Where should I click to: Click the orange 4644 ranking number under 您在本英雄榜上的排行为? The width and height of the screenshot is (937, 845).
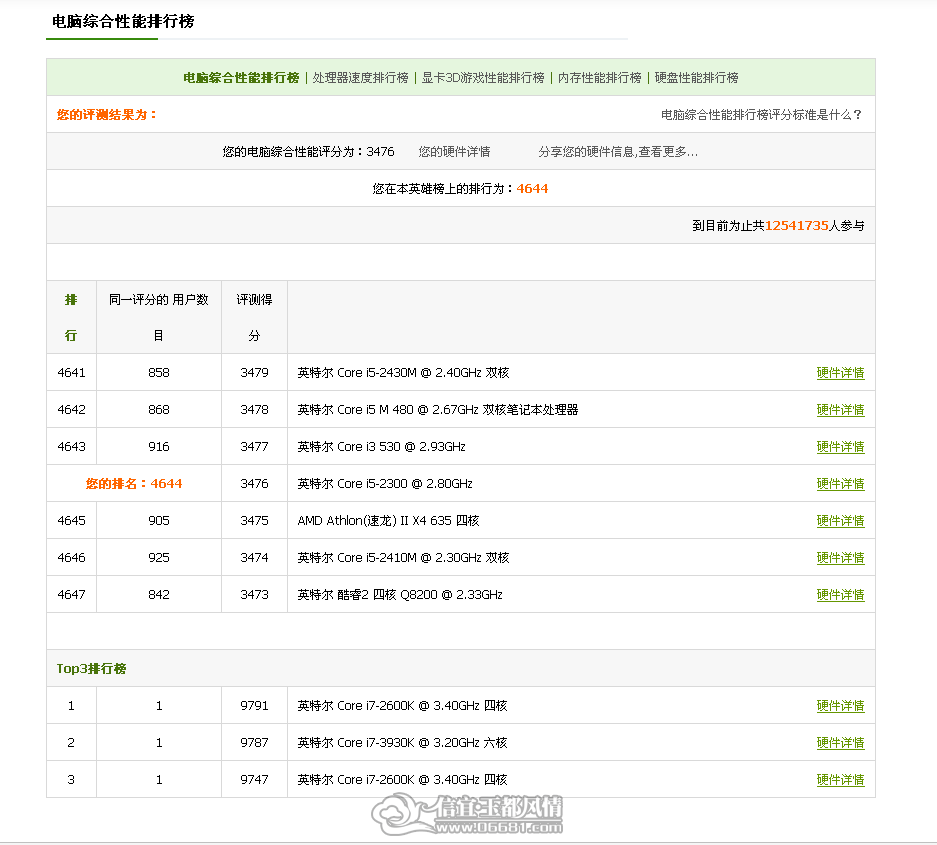(532, 189)
